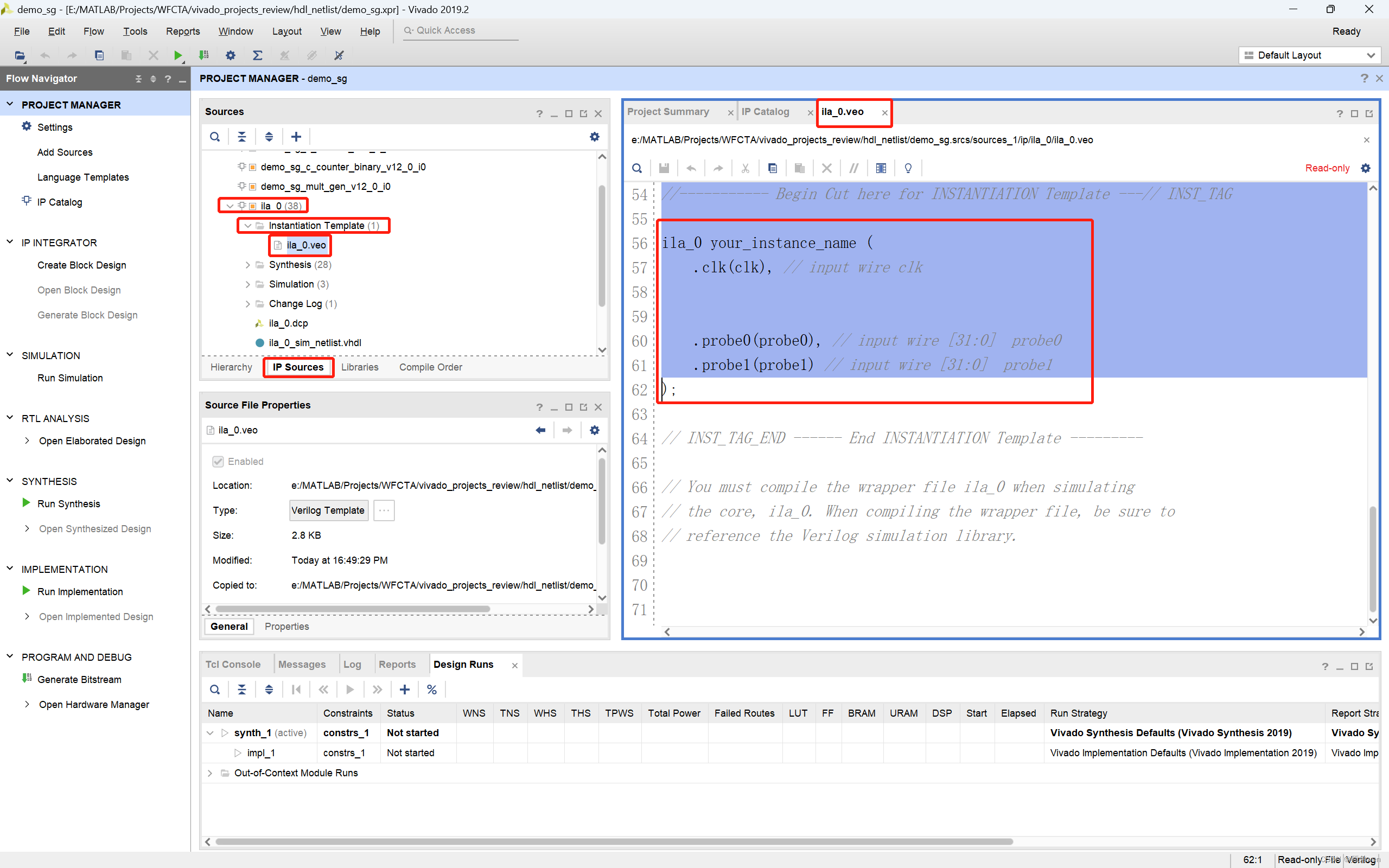The image size is (1389, 868).
Task: Click the editor search magnifier icon
Action: click(636, 168)
